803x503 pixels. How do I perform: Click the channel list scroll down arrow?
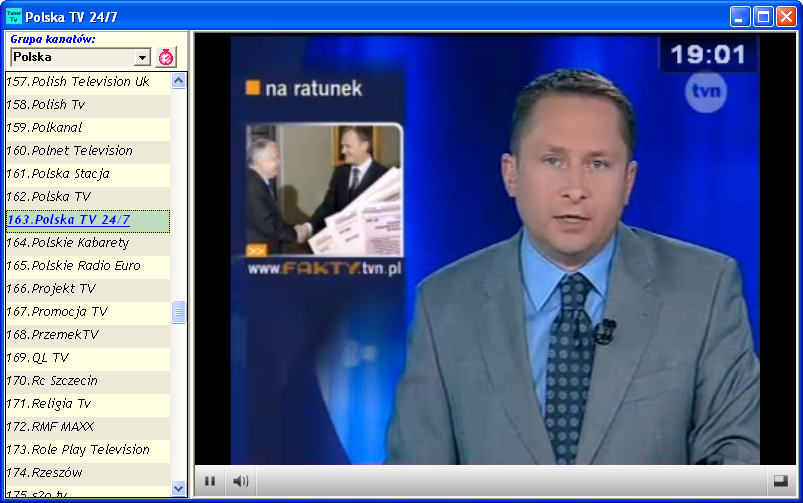(179, 488)
